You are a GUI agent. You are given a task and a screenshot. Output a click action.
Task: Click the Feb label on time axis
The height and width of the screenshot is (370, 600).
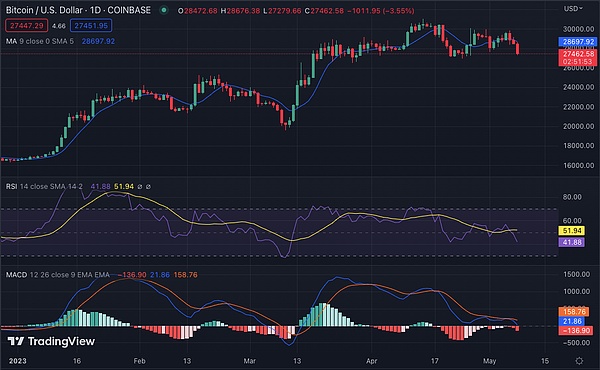(139, 361)
